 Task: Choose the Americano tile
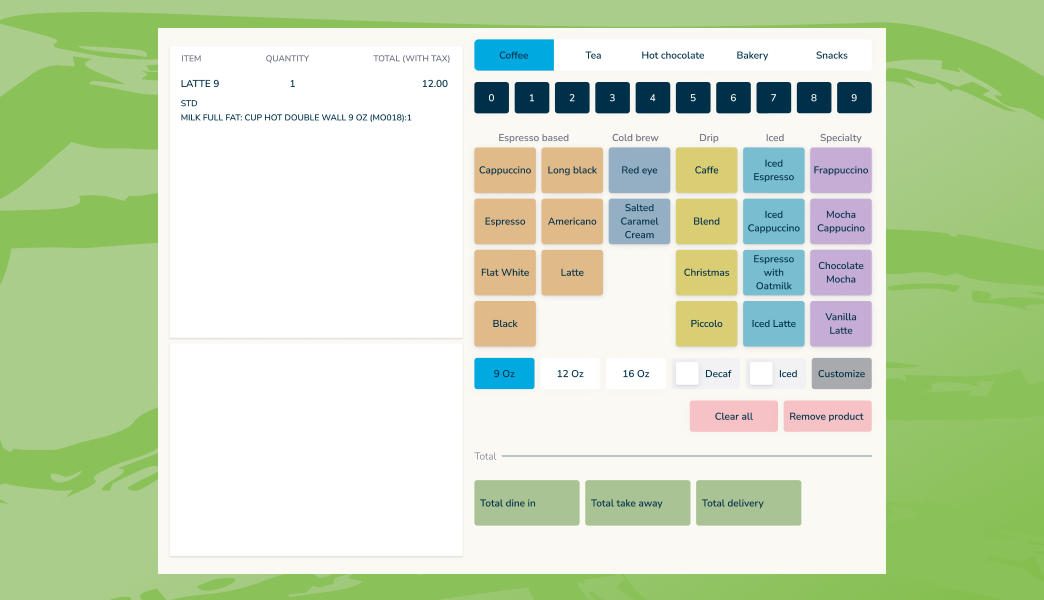tap(572, 221)
